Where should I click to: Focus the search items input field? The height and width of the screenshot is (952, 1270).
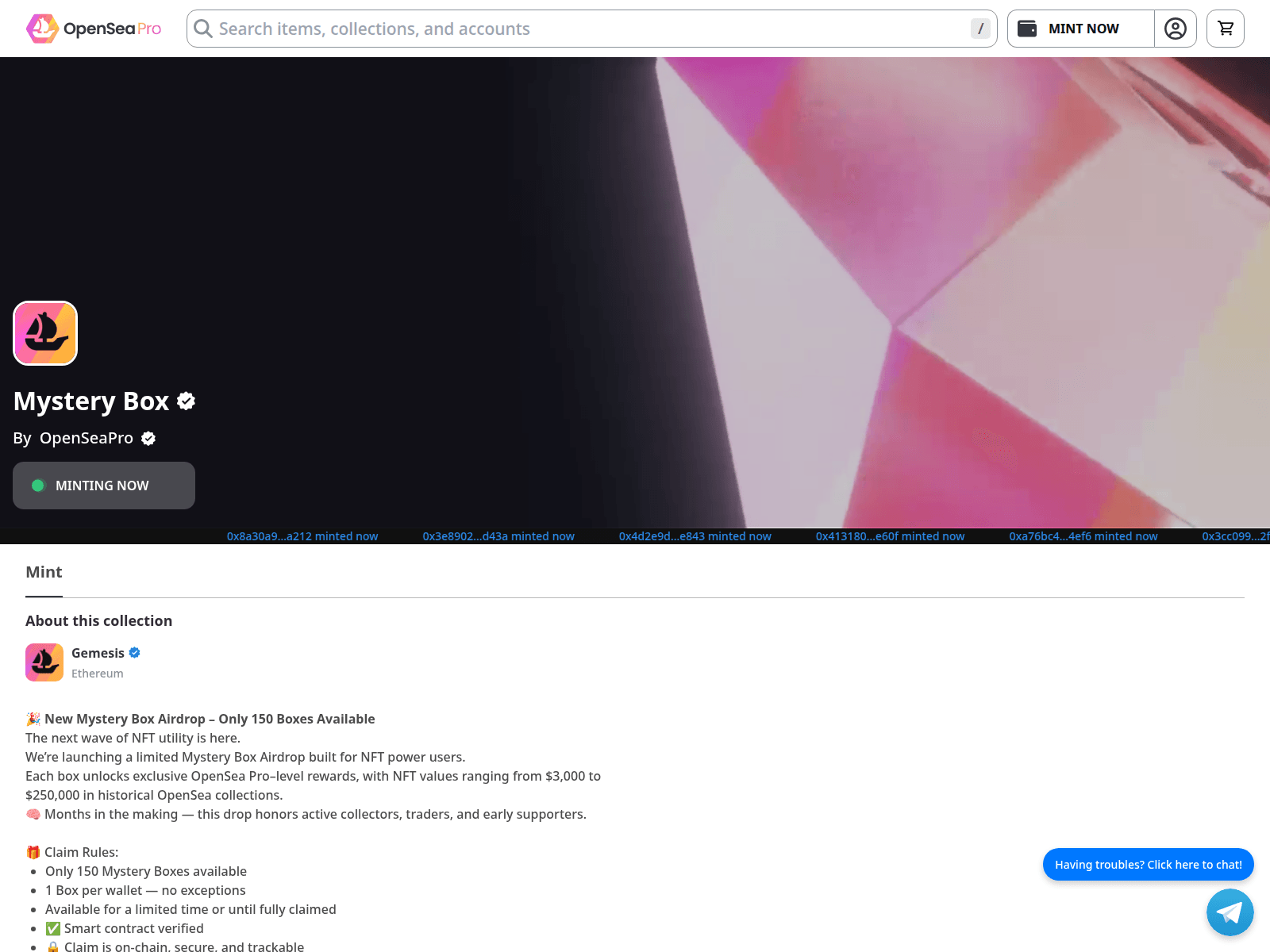(591, 29)
